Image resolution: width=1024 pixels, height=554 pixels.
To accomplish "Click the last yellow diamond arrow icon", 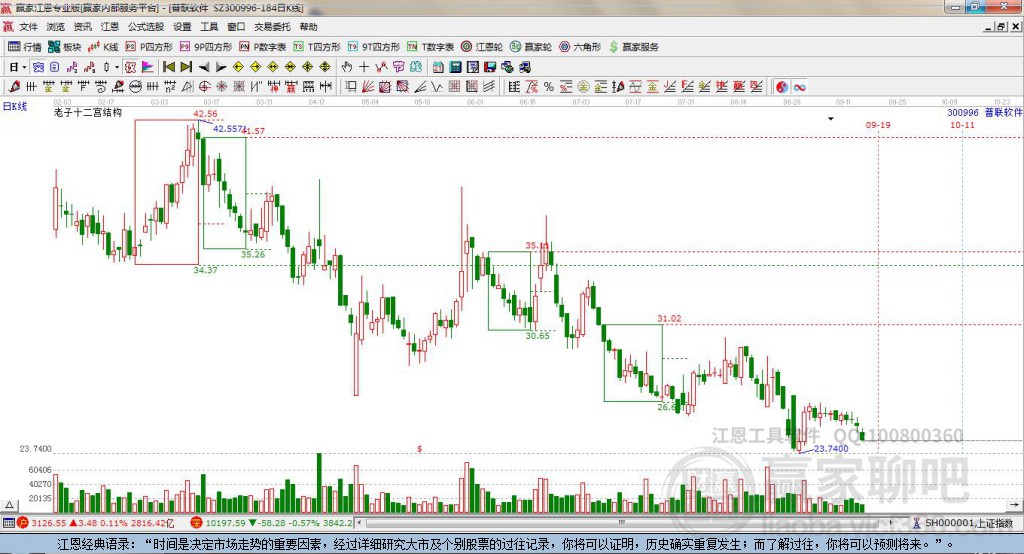I will pos(325,67).
